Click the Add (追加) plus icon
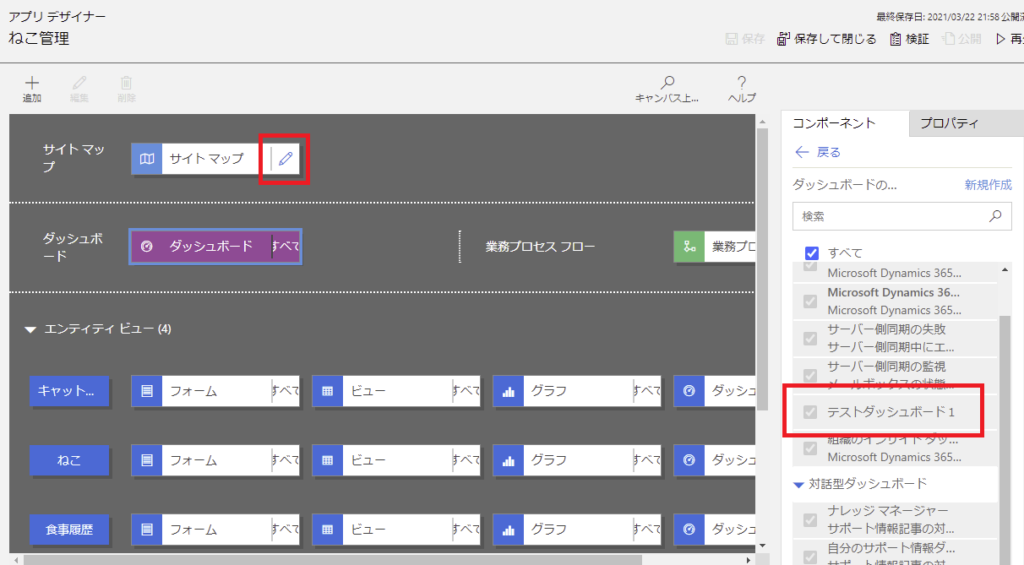Image resolution: width=1024 pixels, height=565 pixels. [32, 83]
